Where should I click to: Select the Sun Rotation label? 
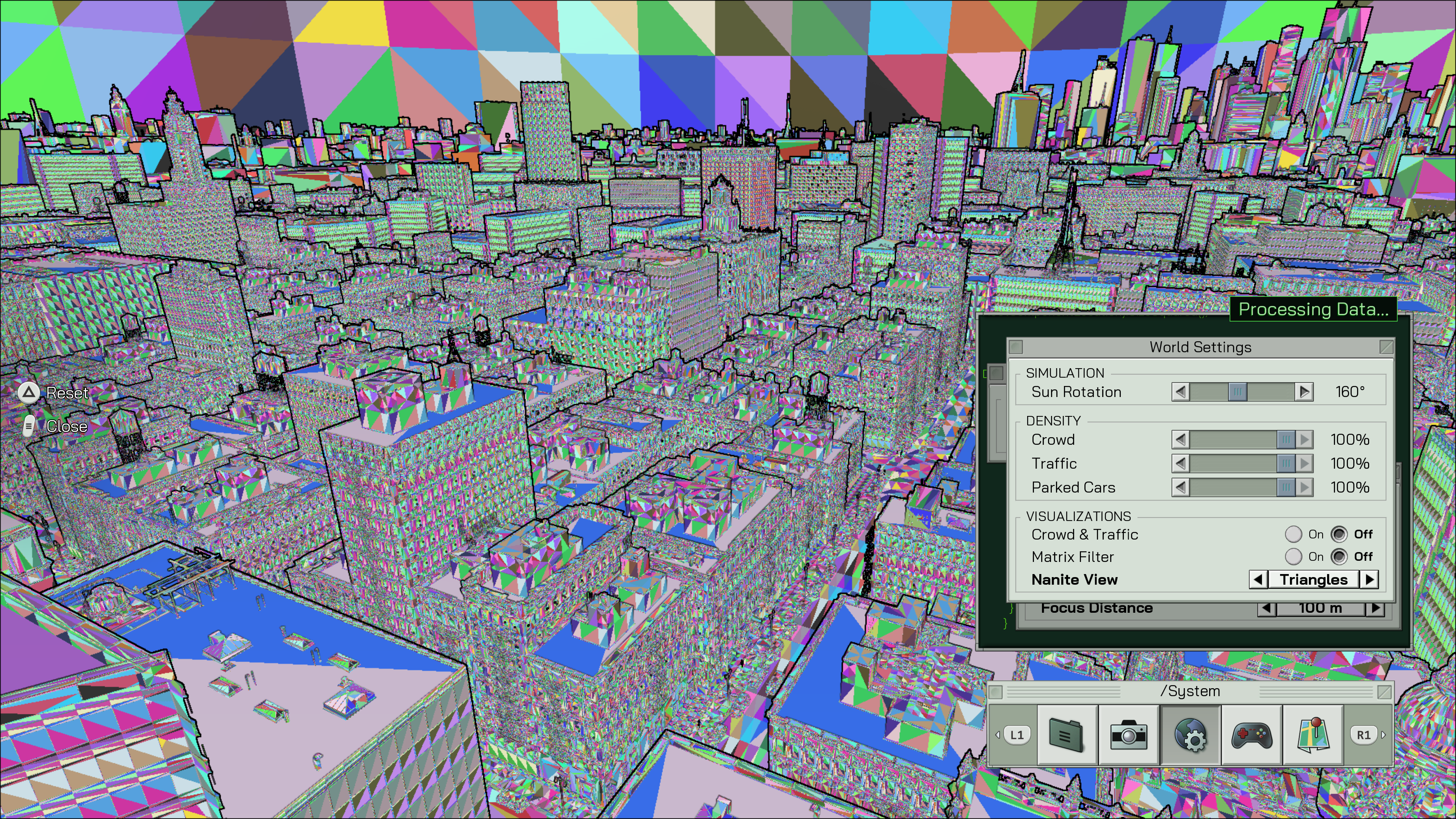pos(1076,392)
